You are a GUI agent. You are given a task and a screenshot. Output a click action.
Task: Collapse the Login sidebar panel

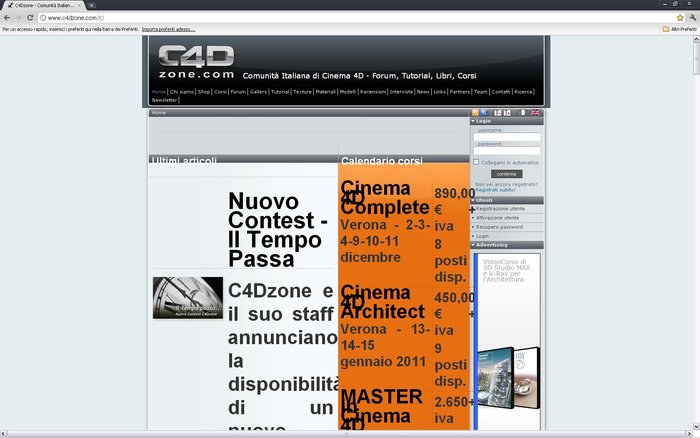point(473,121)
